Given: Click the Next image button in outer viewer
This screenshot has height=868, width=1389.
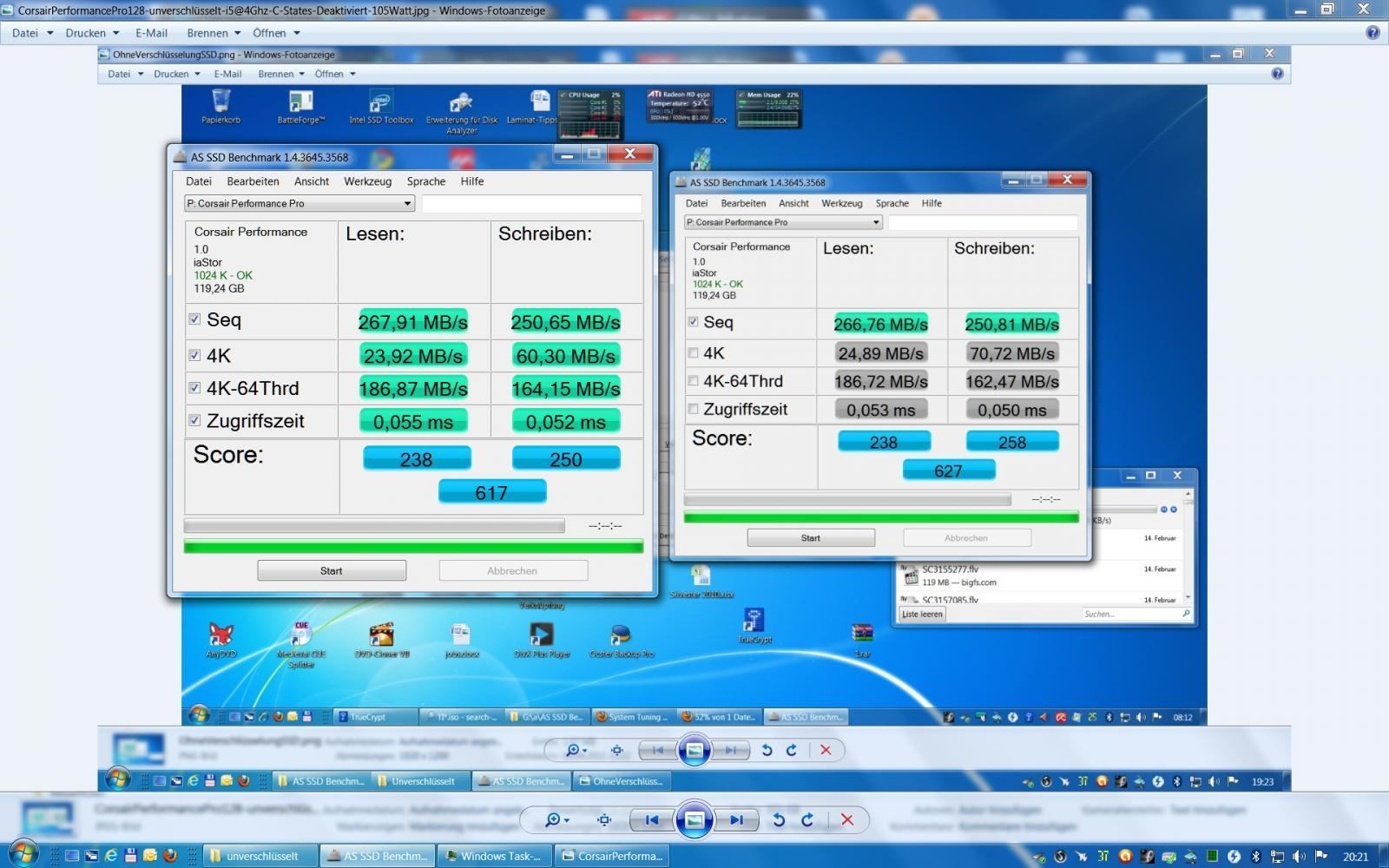Looking at the screenshot, I should [736, 819].
